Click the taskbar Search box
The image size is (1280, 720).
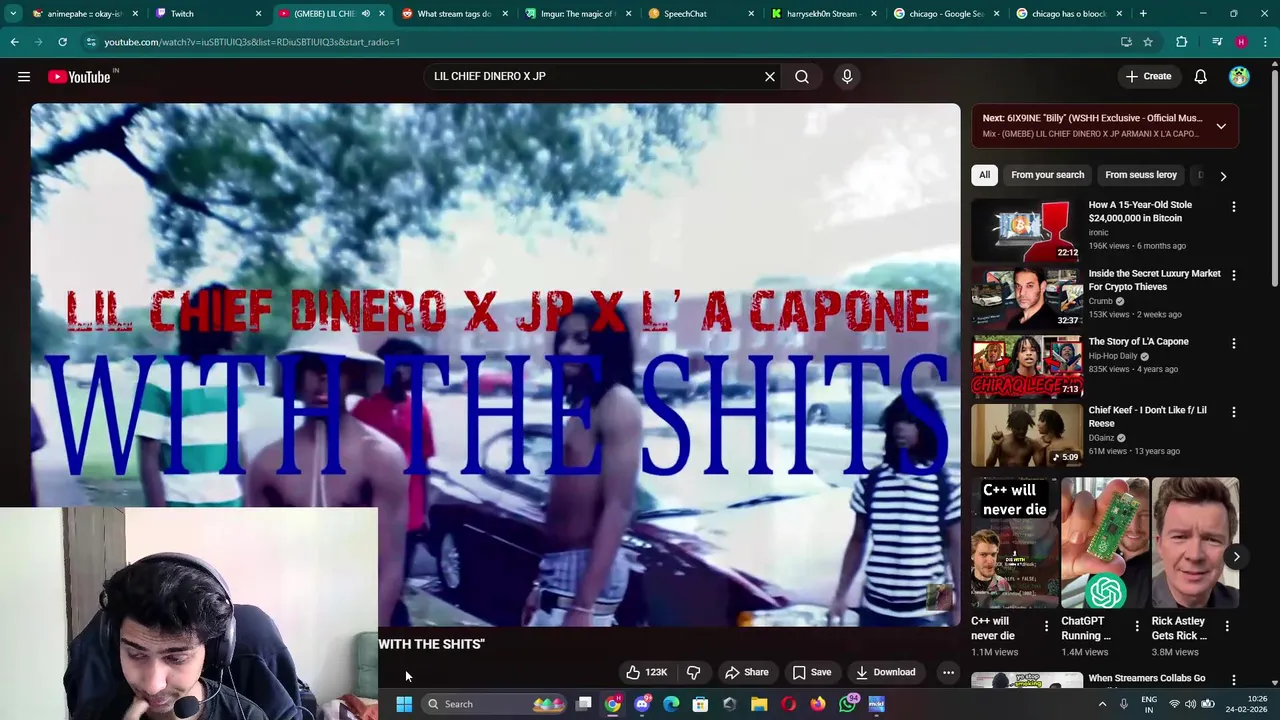(494, 704)
